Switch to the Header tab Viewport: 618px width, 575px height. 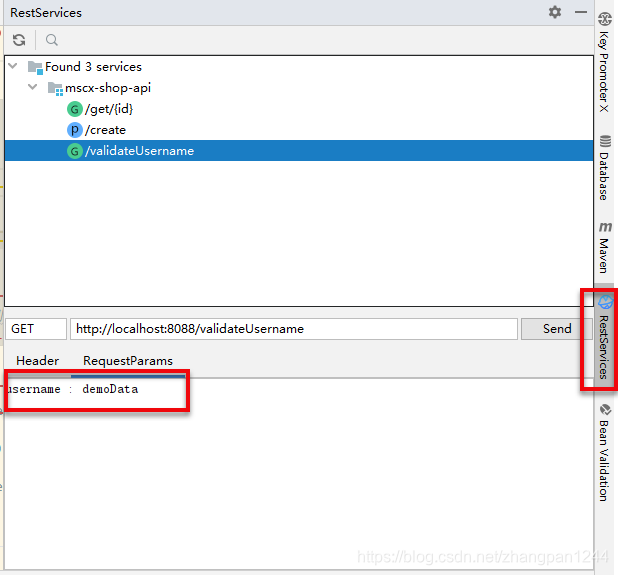coord(37,361)
